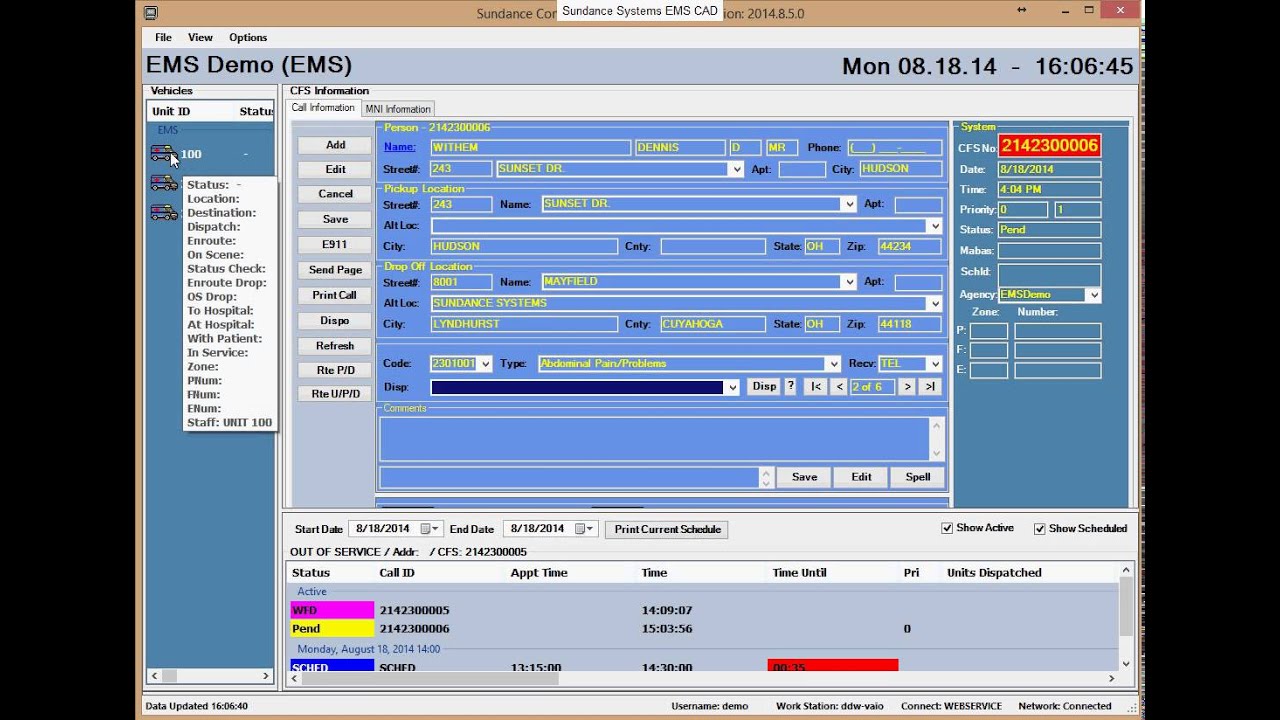This screenshot has width=1280, height=720.
Task: Click the schedule list scroll-up arrow
Action: 1126,570
